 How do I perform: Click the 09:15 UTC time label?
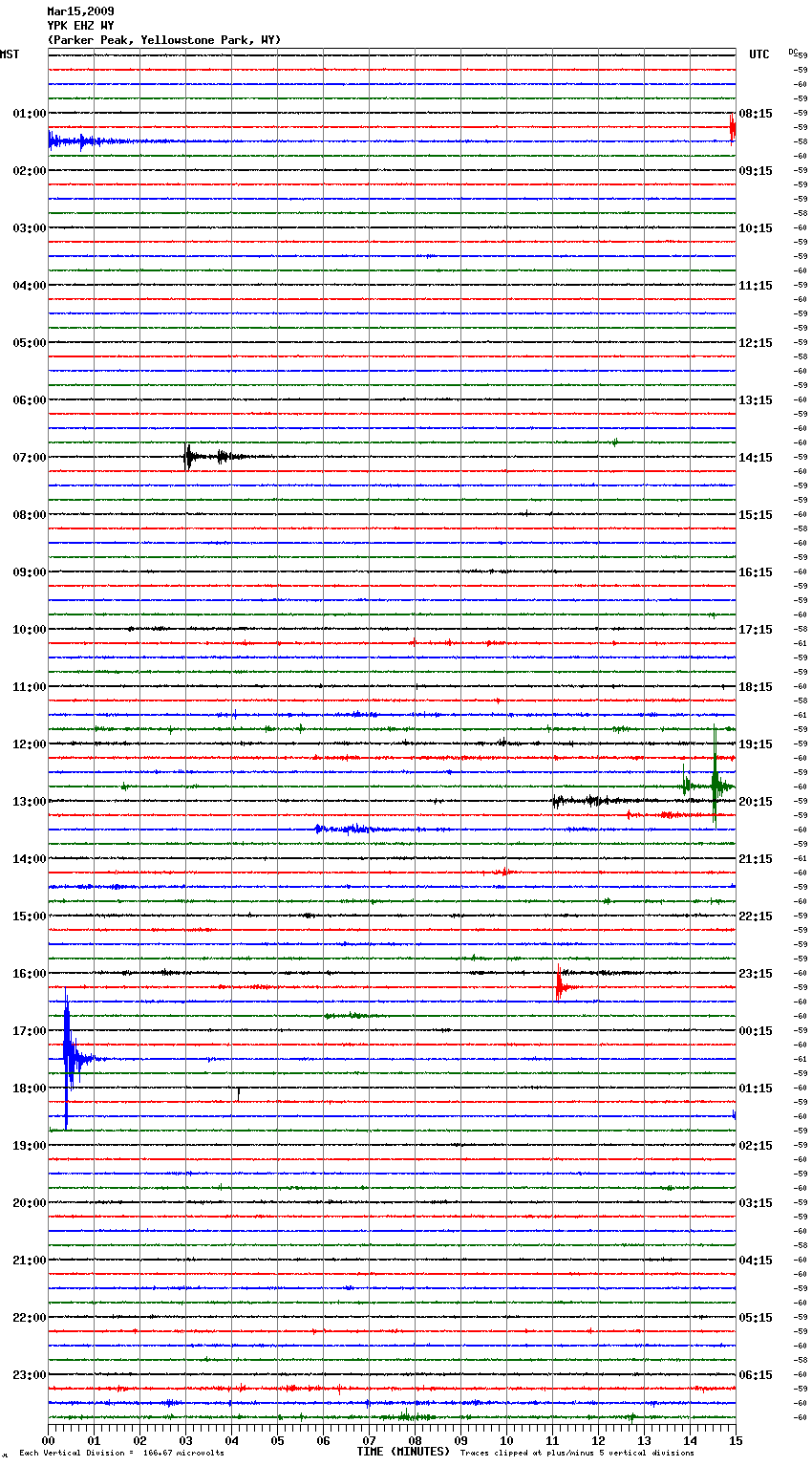click(756, 171)
